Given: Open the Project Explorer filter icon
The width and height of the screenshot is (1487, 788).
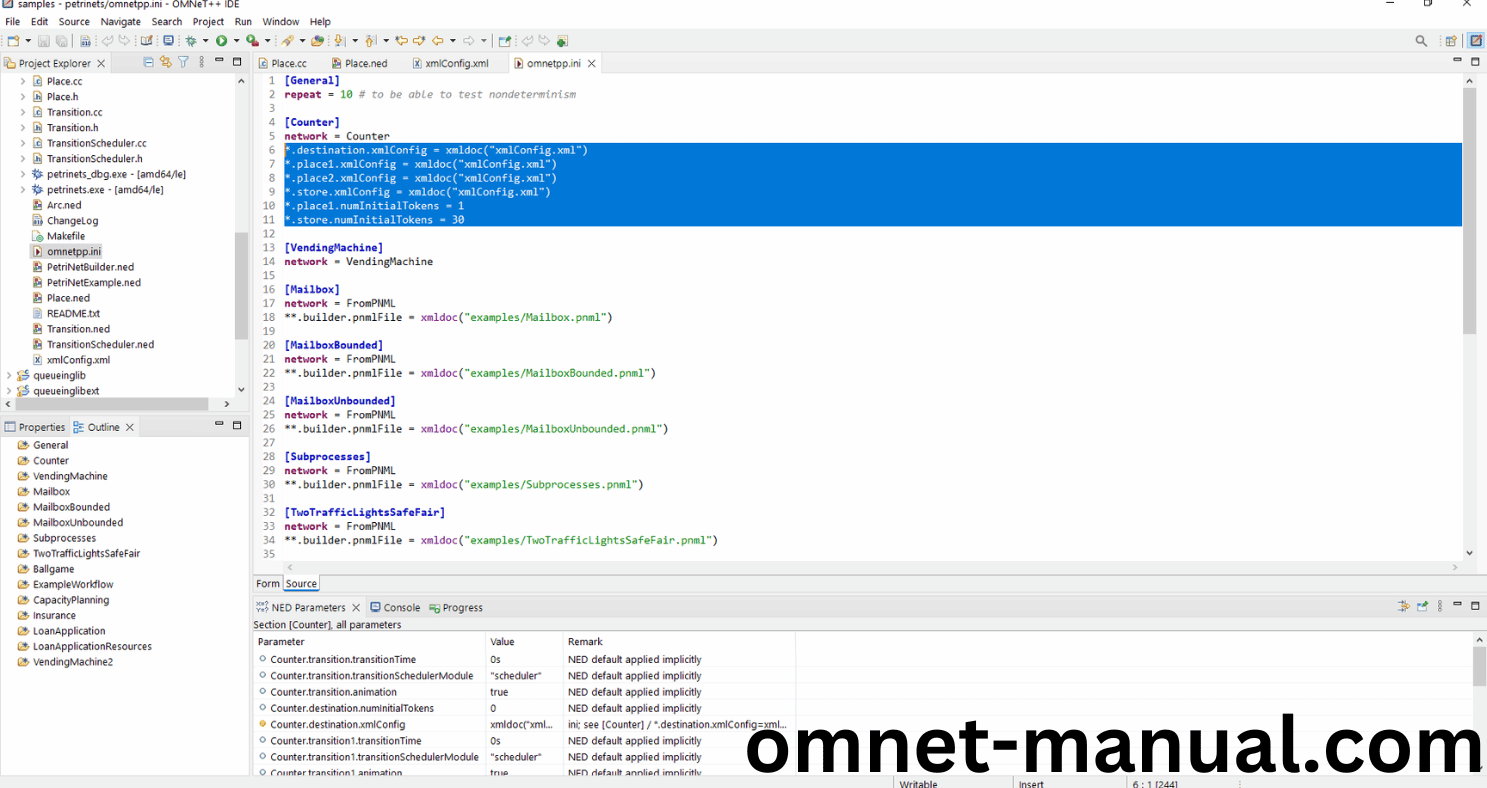Looking at the screenshot, I should (x=183, y=62).
